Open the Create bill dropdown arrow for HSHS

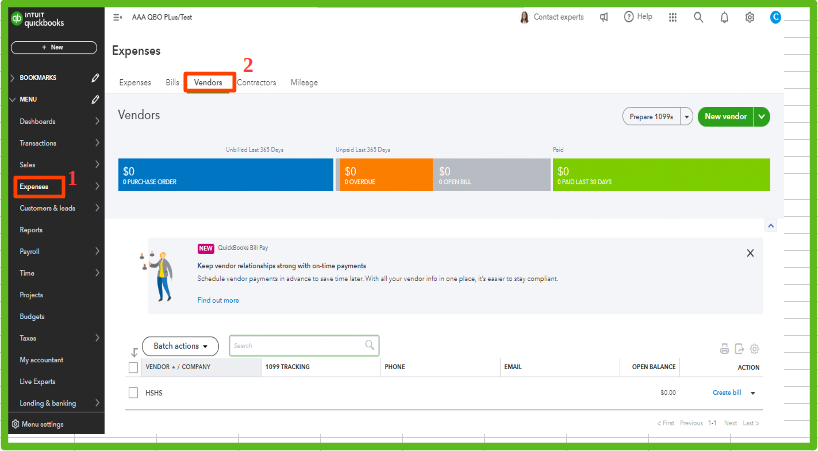[753, 393]
